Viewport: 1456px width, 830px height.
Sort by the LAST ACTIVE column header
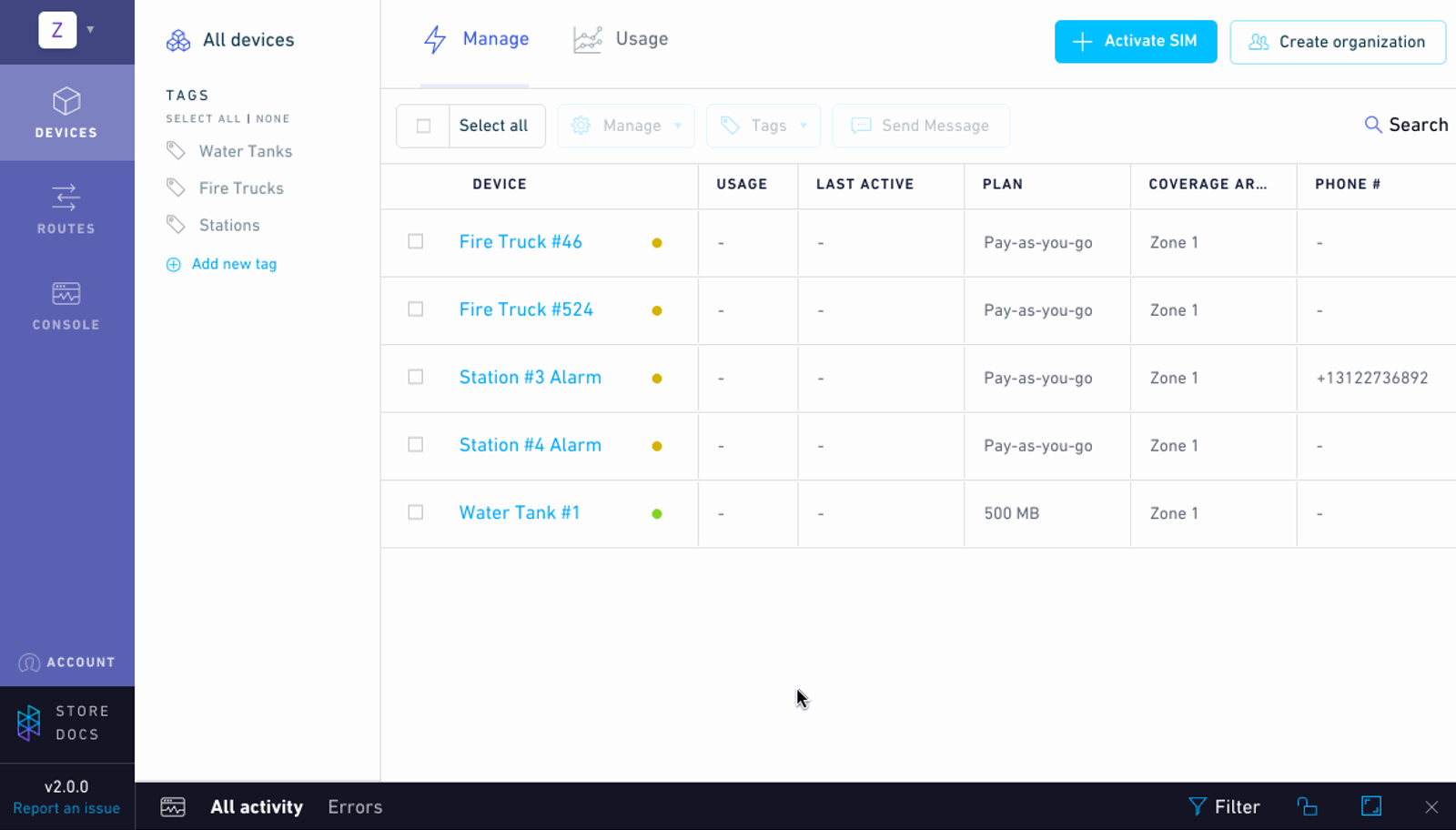(x=864, y=184)
